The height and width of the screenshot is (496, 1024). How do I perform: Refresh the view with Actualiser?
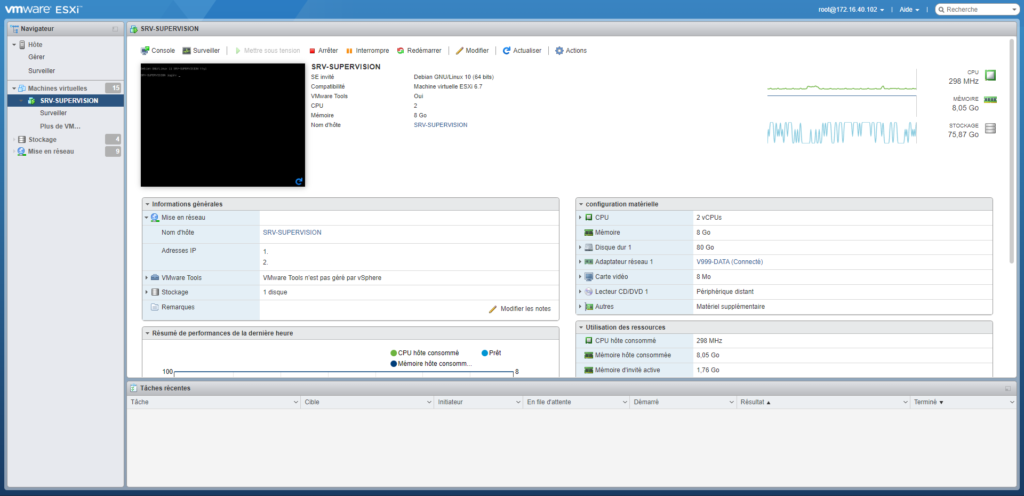coord(522,50)
